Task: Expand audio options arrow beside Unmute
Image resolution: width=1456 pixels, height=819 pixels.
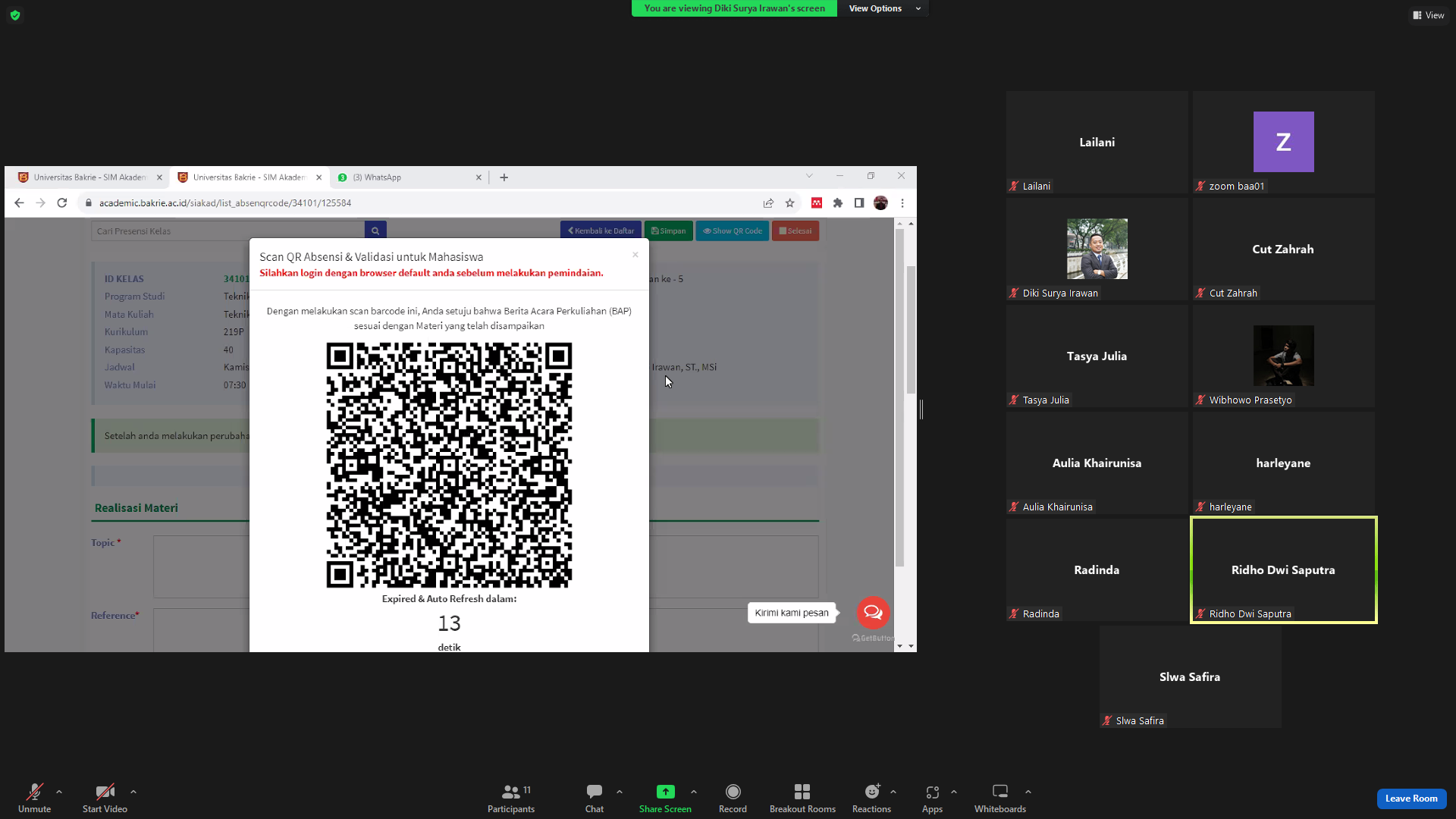Action: click(59, 792)
